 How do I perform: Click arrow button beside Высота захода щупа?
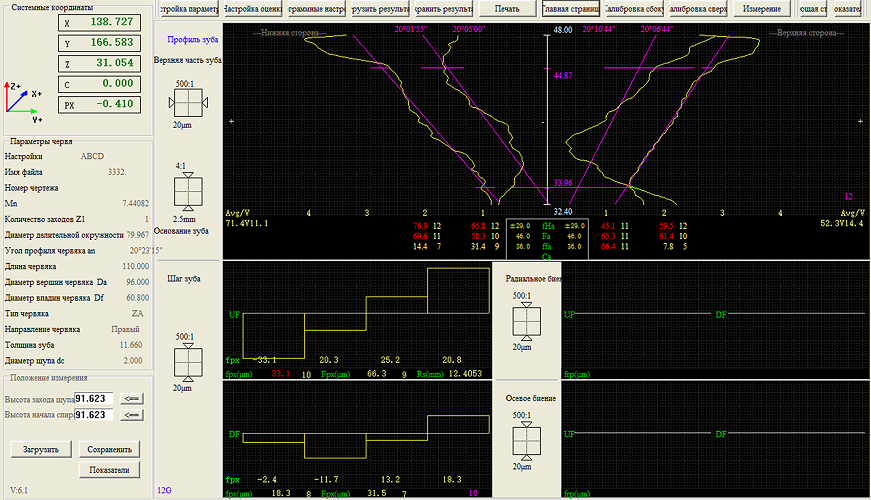[132, 399]
